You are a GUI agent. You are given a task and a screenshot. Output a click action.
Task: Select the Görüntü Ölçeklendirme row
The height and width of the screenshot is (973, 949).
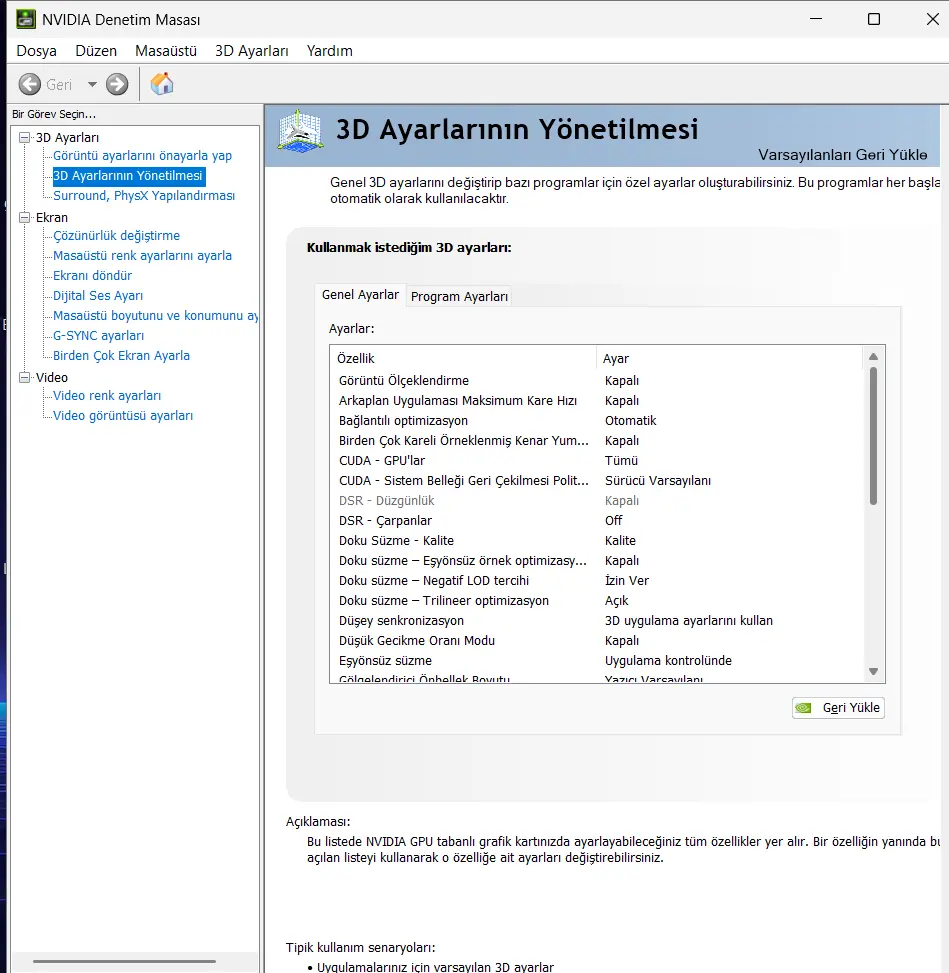(595, 380)
